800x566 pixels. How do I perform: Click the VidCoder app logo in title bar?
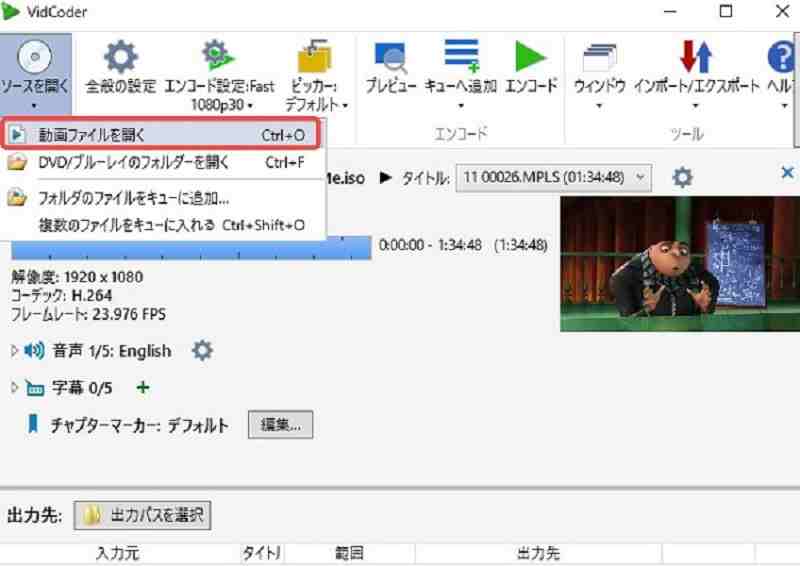10,11
